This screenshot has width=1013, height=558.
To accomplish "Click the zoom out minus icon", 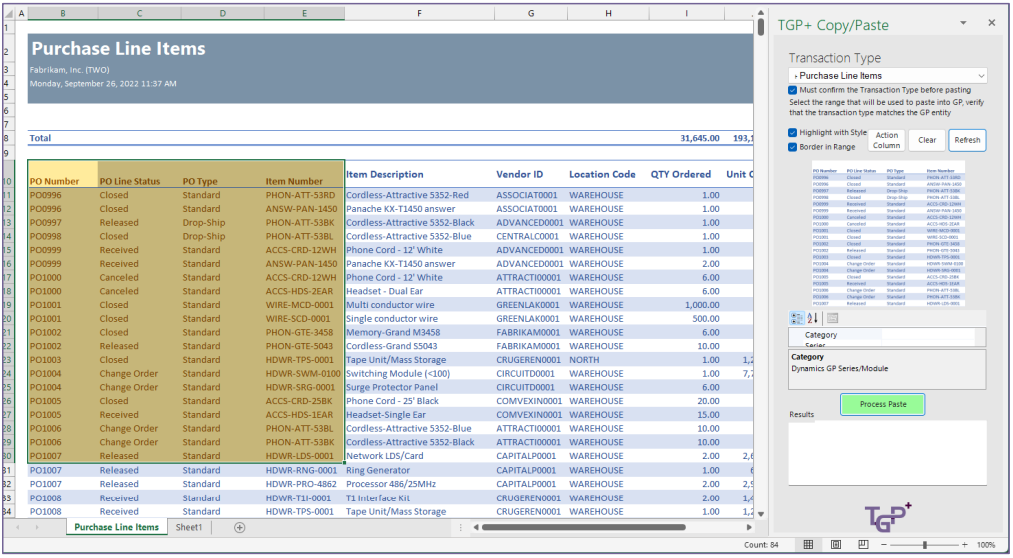I will pyautogui.click(x=884, y=545).
